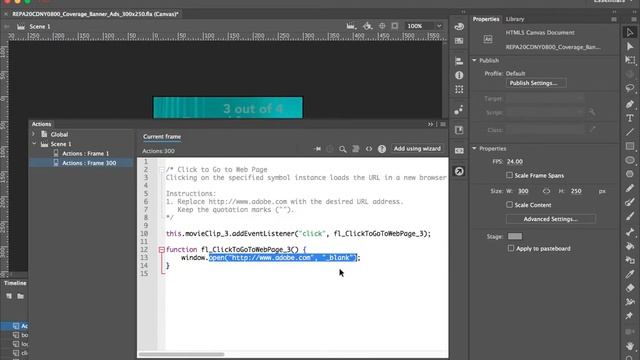
Task: Select the Line tool
Action: pyautogui.click(x=630, y=132)
